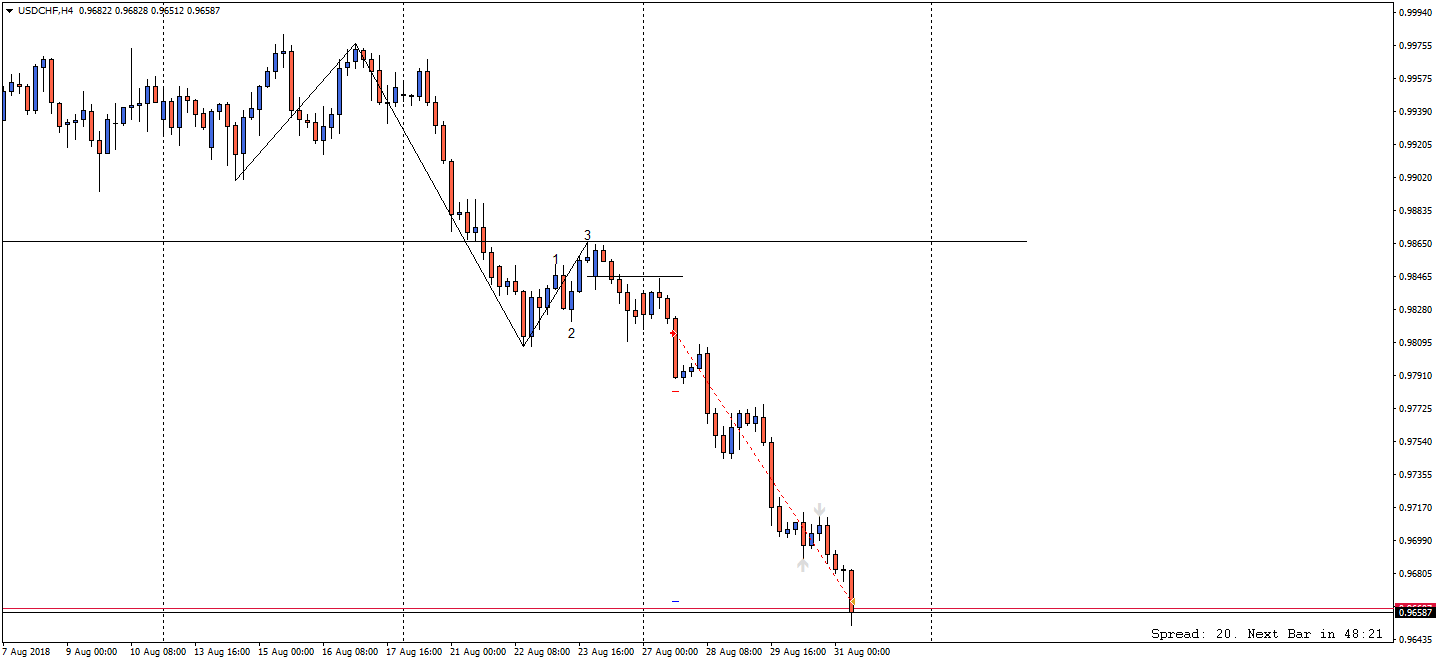Click the 0.99390 price scale label
Screen dimensions: 1436x663
1414,112
